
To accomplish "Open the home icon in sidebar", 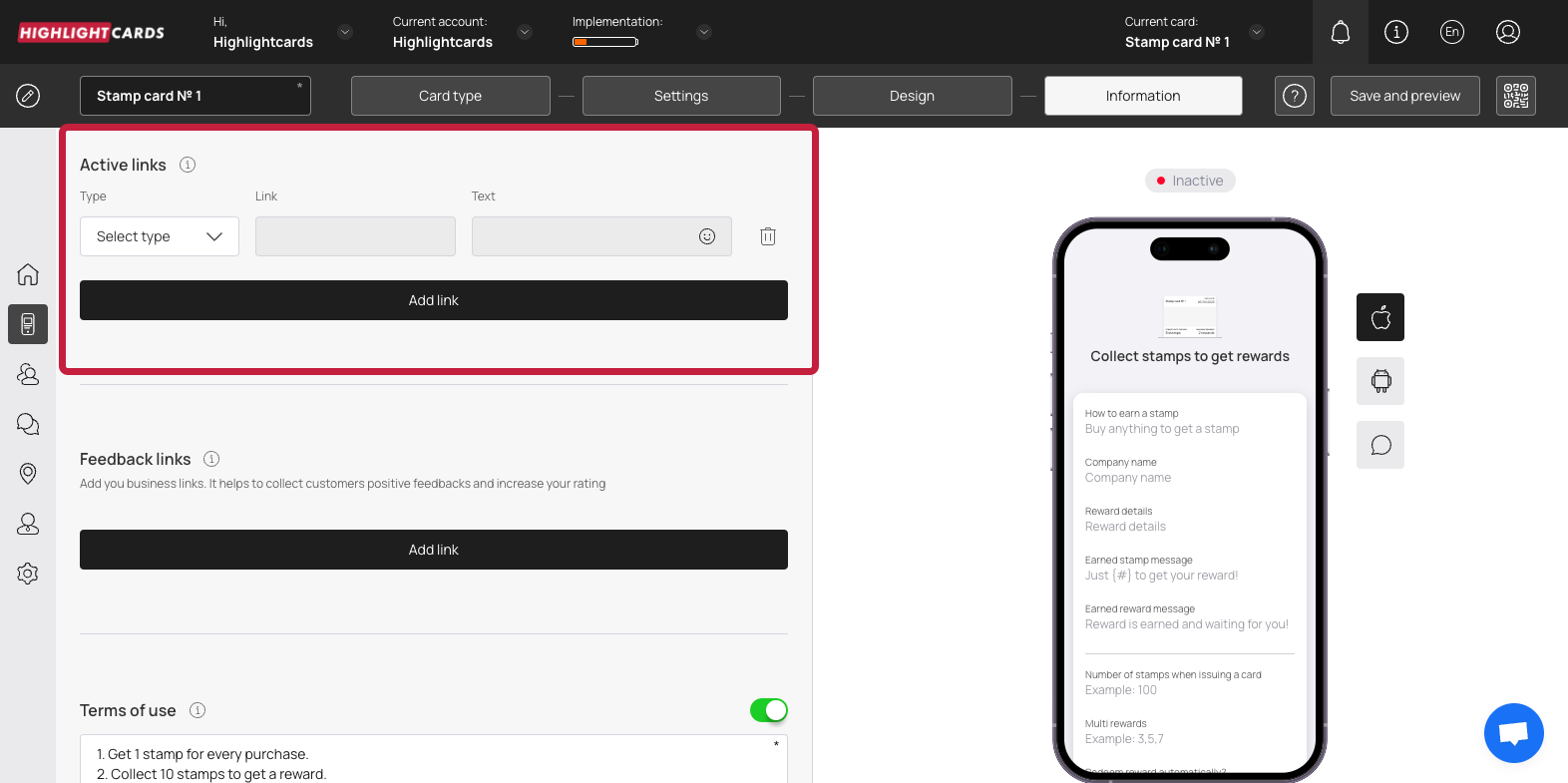I will 28,274.
